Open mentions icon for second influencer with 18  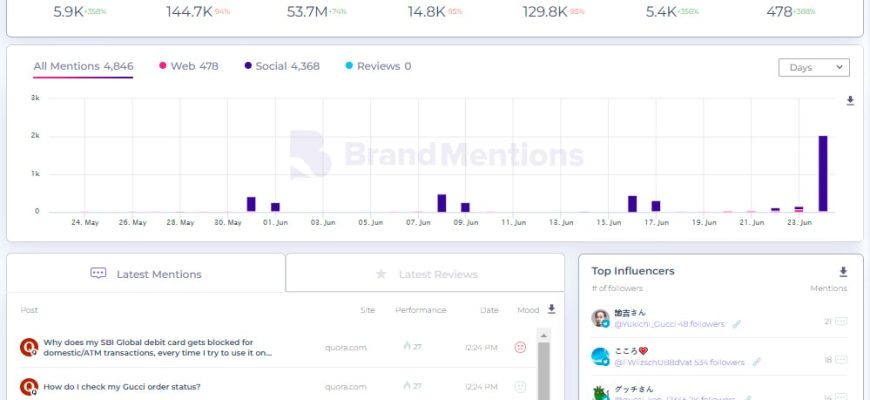coord(841,360)
